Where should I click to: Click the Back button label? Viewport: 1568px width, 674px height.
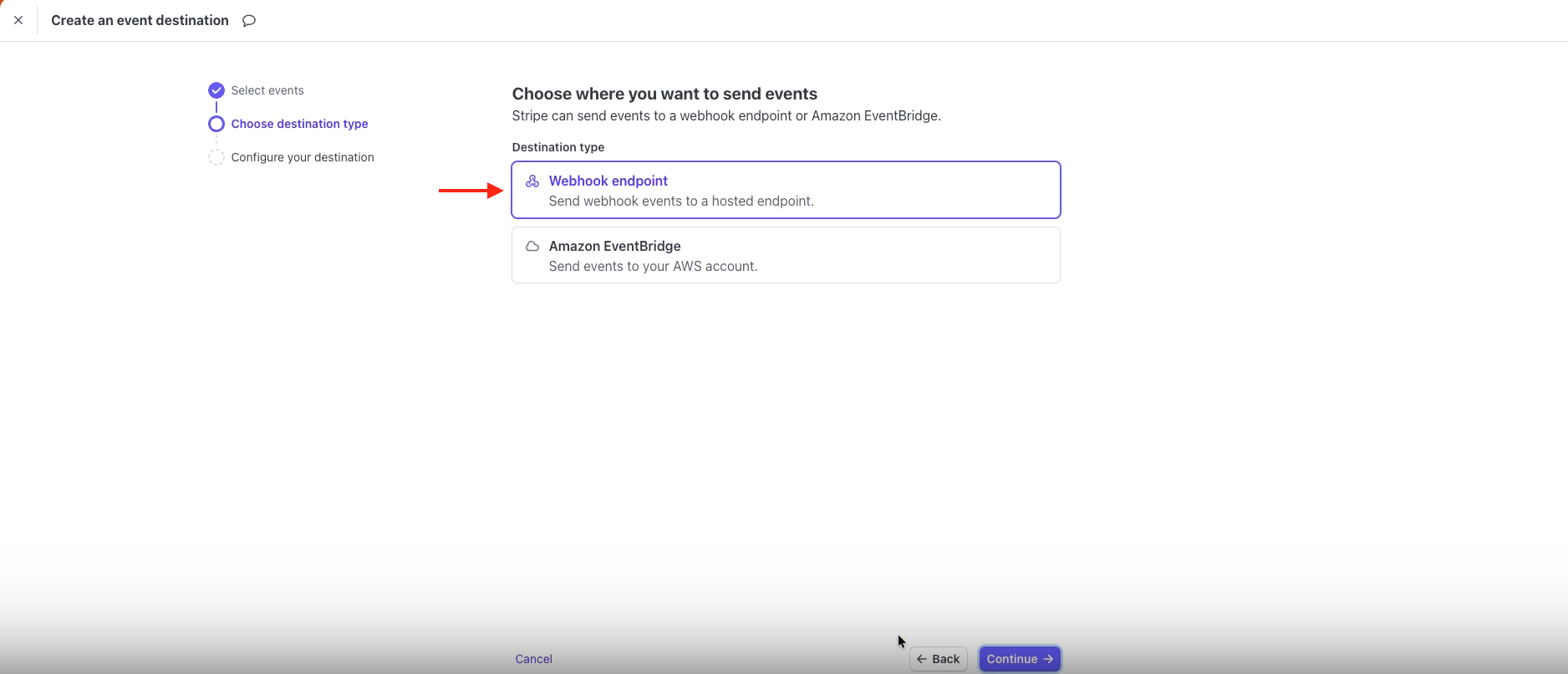[946, 659]
